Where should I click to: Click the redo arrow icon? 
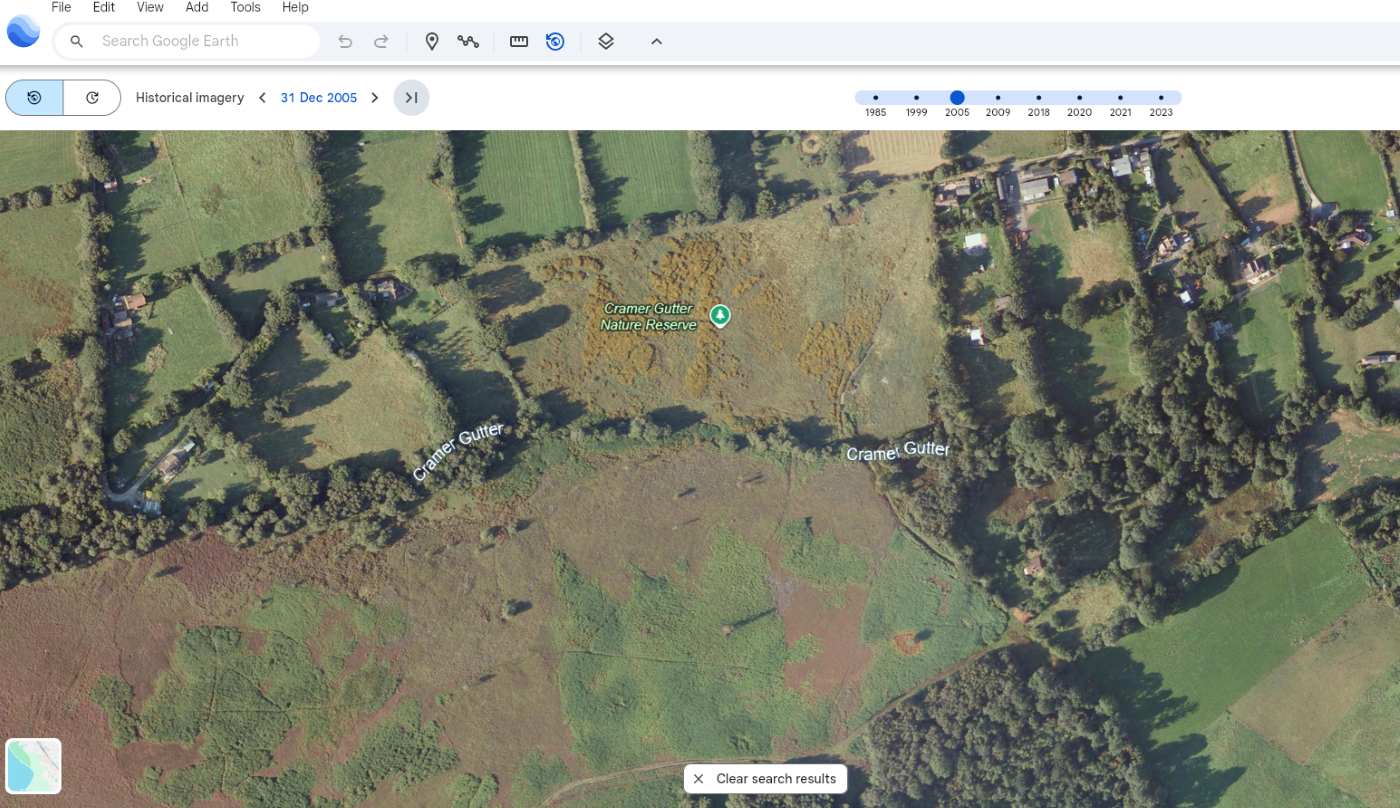pos(381,41)
